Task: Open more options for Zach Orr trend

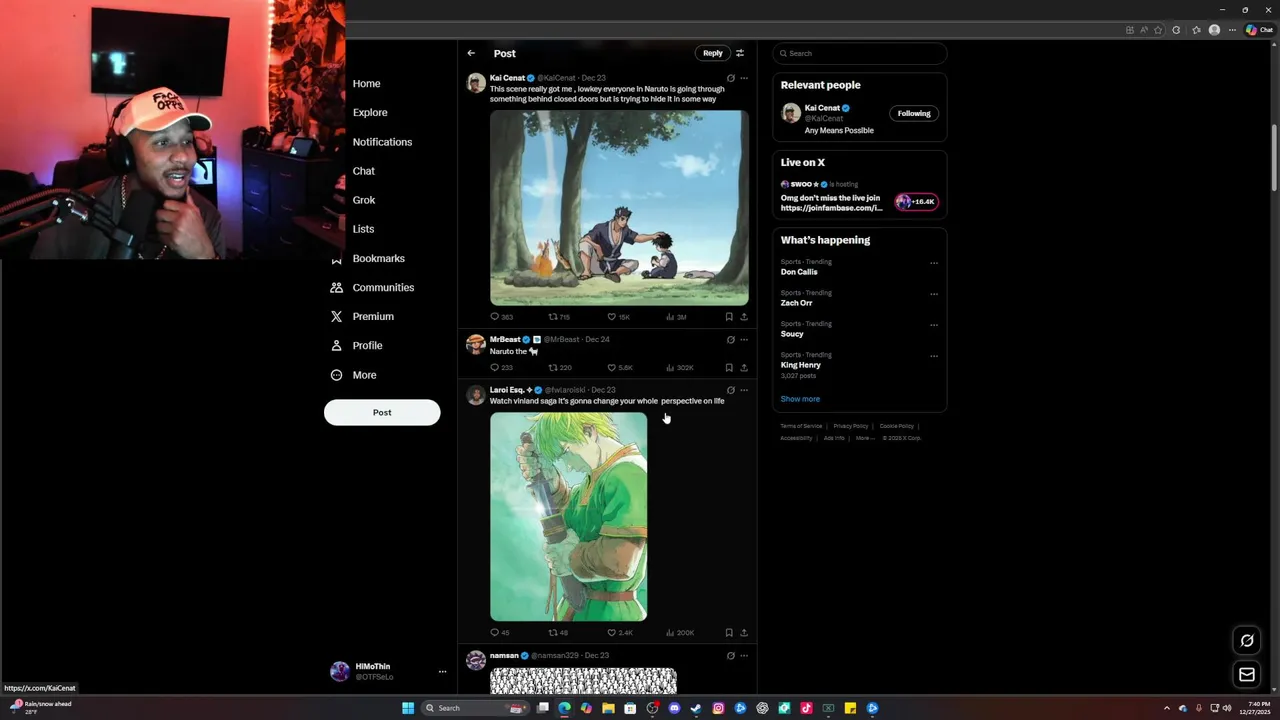Action: click(x=934, y=295)
